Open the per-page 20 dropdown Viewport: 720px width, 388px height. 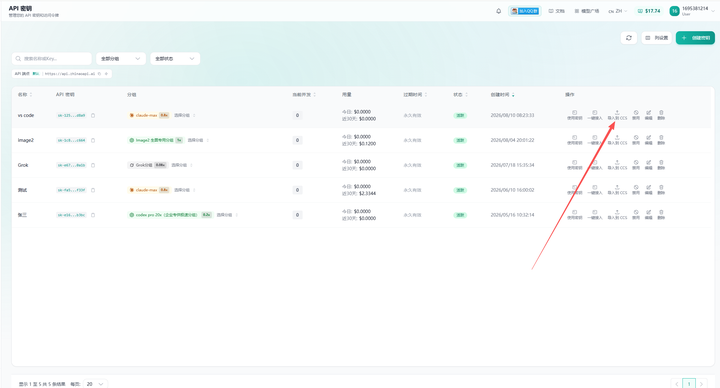96,384
